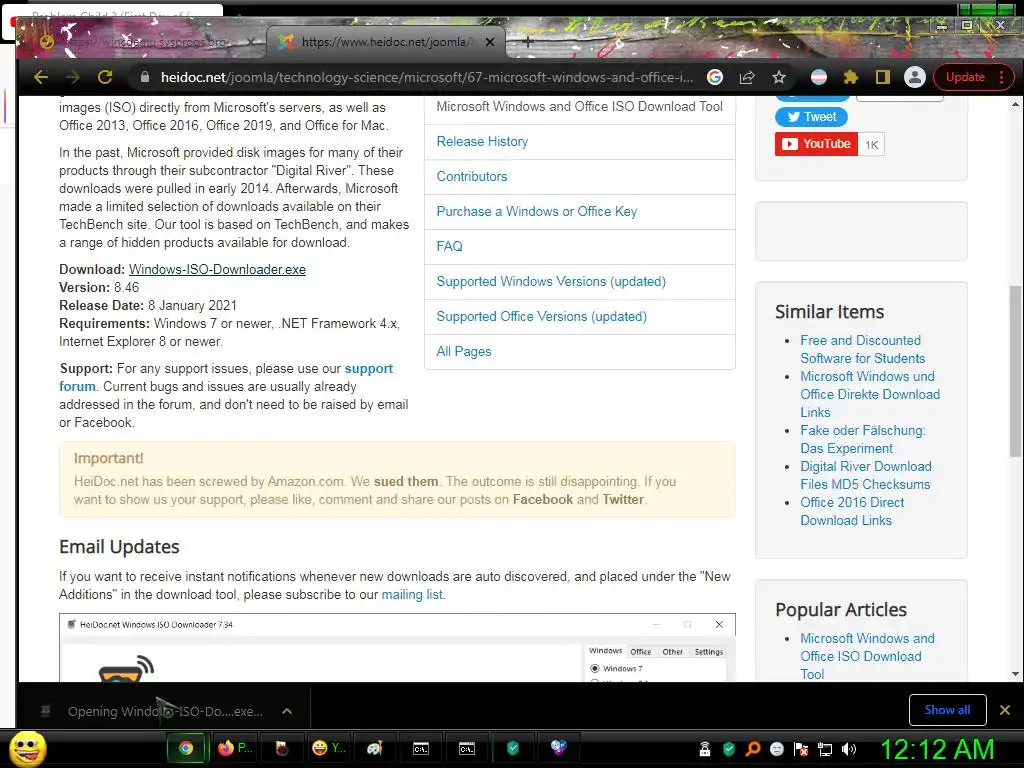
Task: Open the dark red round icon in the taskbar
Action: [x=282, y=748]
